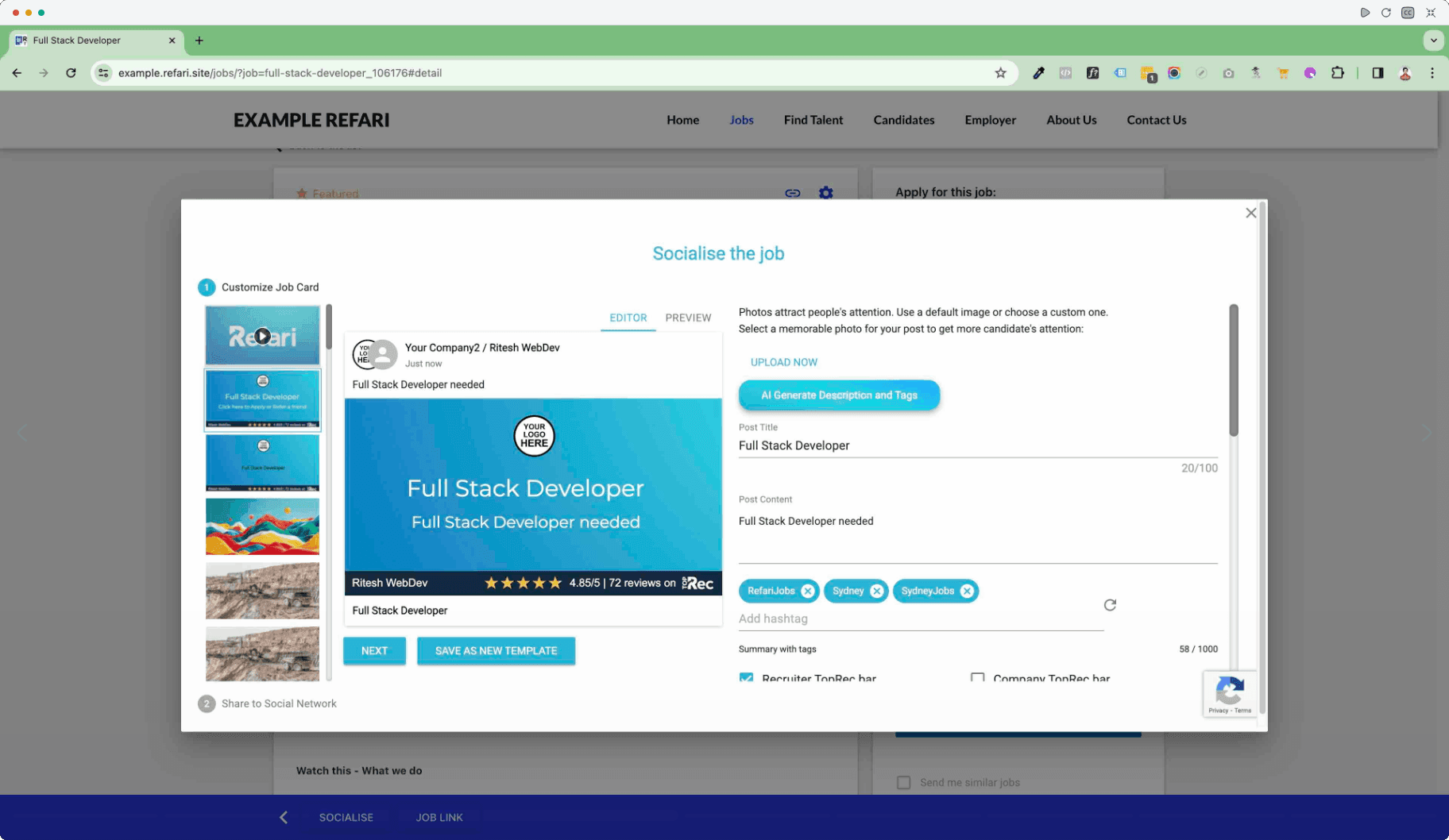Play the Refari video thumbnail

tap(262, 336)
